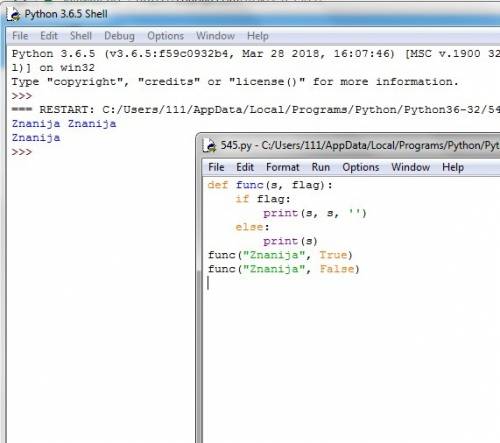Open the Format menu in editor
The width and height of the screenshot is (500, 443).
283,167
